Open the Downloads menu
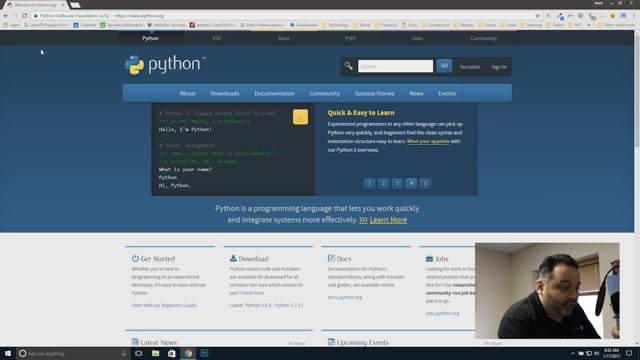Screen dimensions: 640x360 tap(225, 93)
